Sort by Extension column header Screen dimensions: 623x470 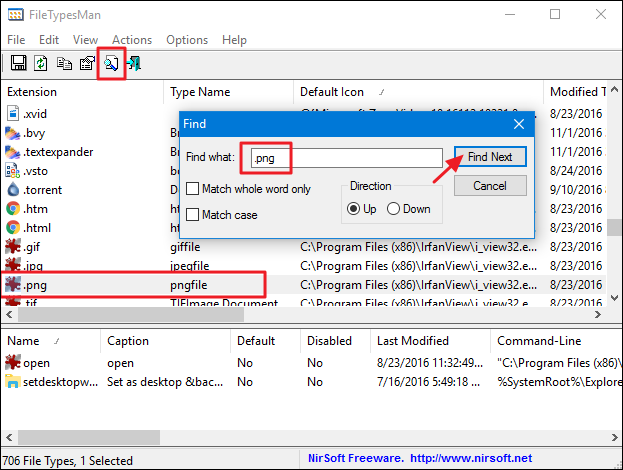tap(82, 92)
